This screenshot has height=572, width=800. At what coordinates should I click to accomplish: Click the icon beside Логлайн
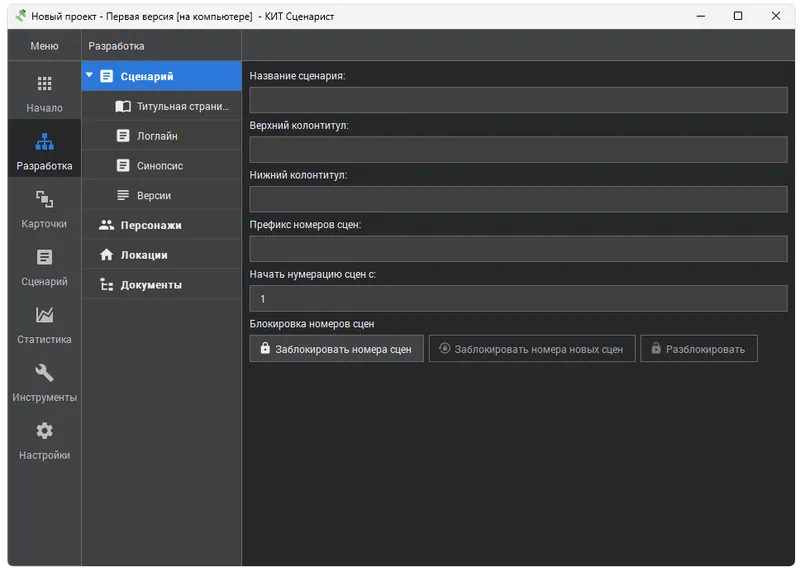(123, 136)
